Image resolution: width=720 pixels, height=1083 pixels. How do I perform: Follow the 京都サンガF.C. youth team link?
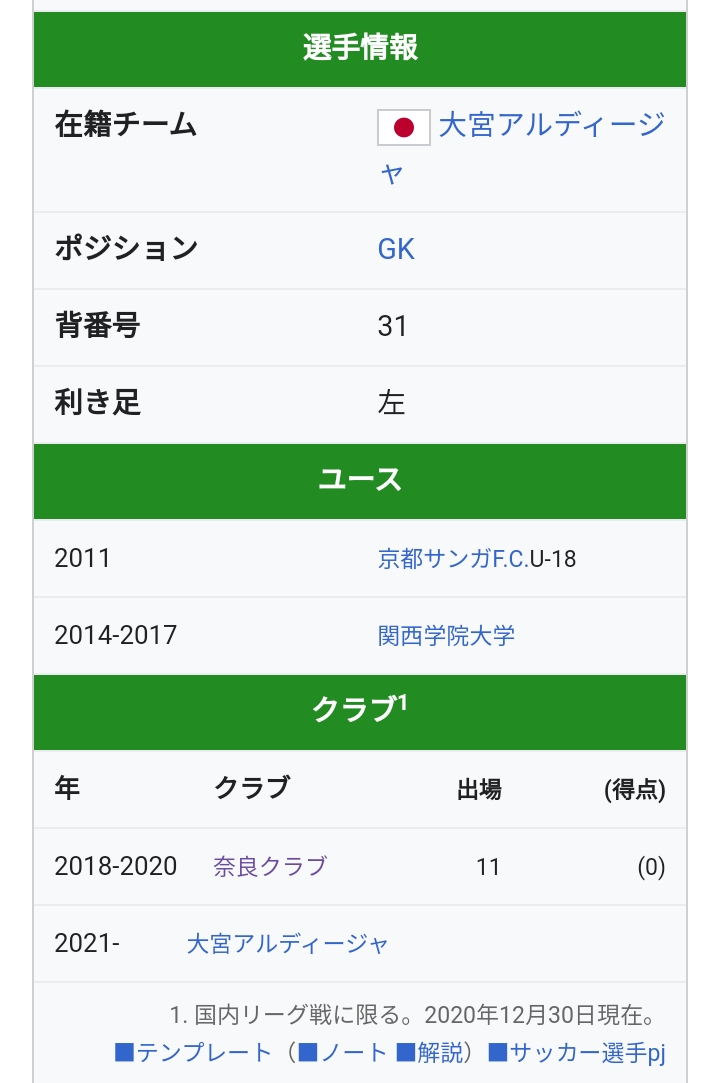(x=453, y=558)
